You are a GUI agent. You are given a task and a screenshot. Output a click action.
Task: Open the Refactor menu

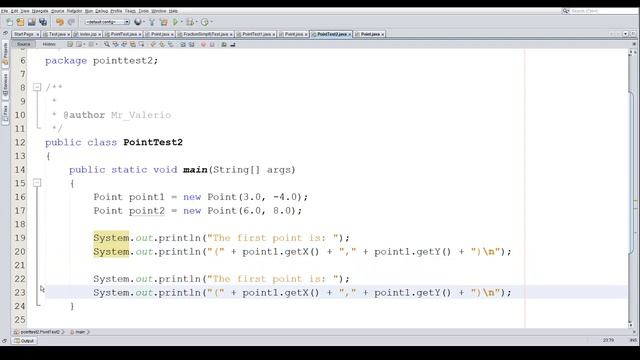coord(74,11)
